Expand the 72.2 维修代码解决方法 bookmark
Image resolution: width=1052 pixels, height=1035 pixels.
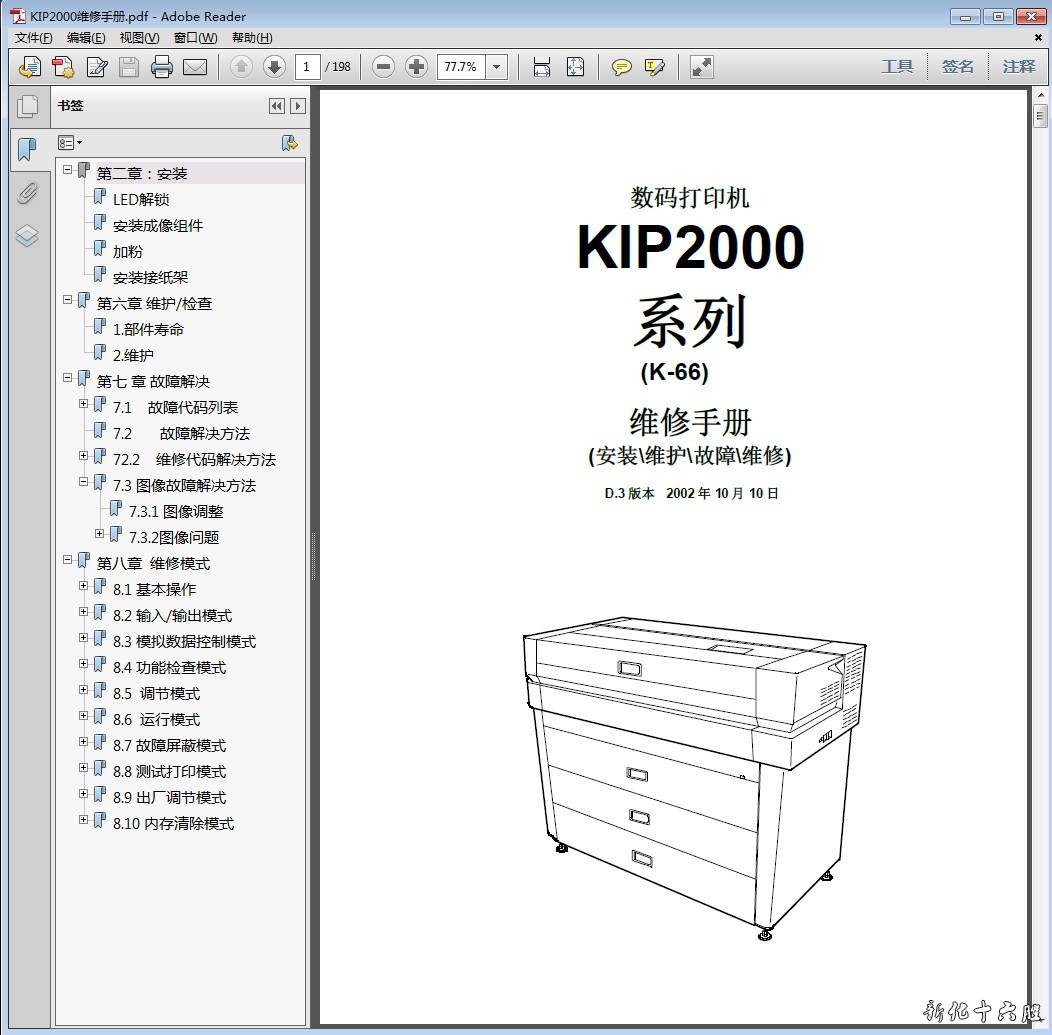[x=83, y=455]
